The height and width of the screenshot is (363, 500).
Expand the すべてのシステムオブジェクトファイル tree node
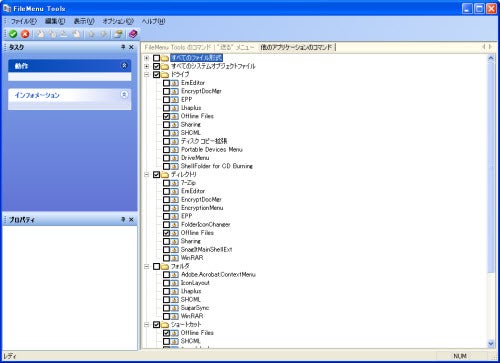(146, 66)
